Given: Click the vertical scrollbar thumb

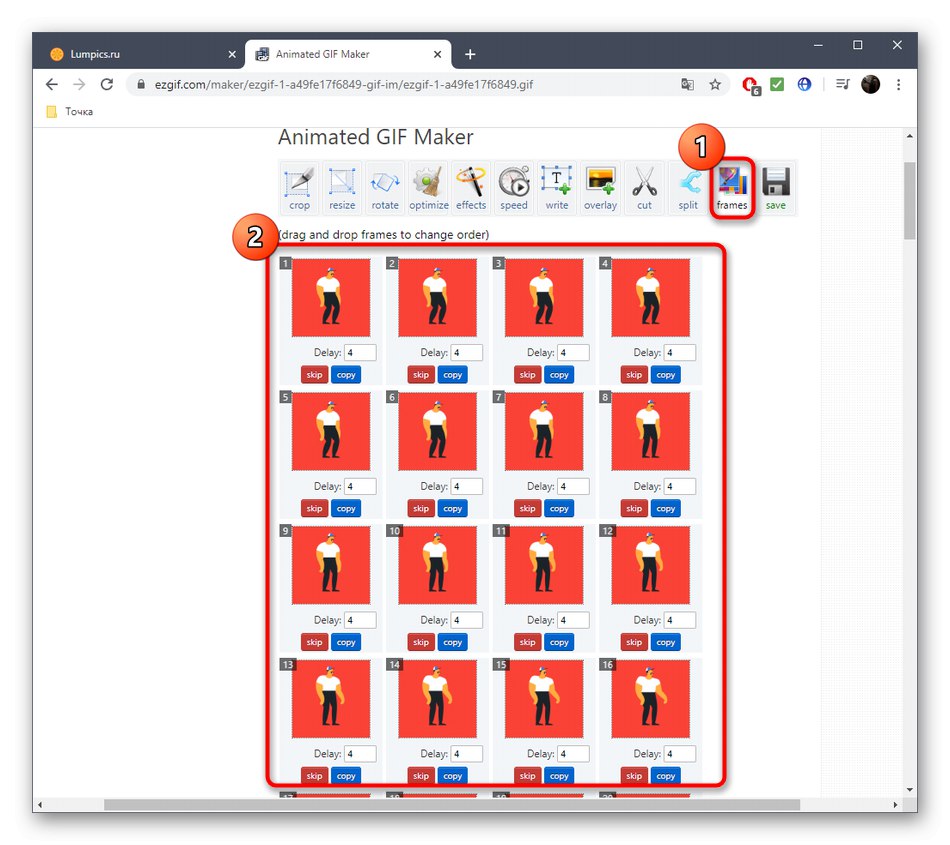Looking at the screenshot, I should pyautogui.click(x=909, y=201).
